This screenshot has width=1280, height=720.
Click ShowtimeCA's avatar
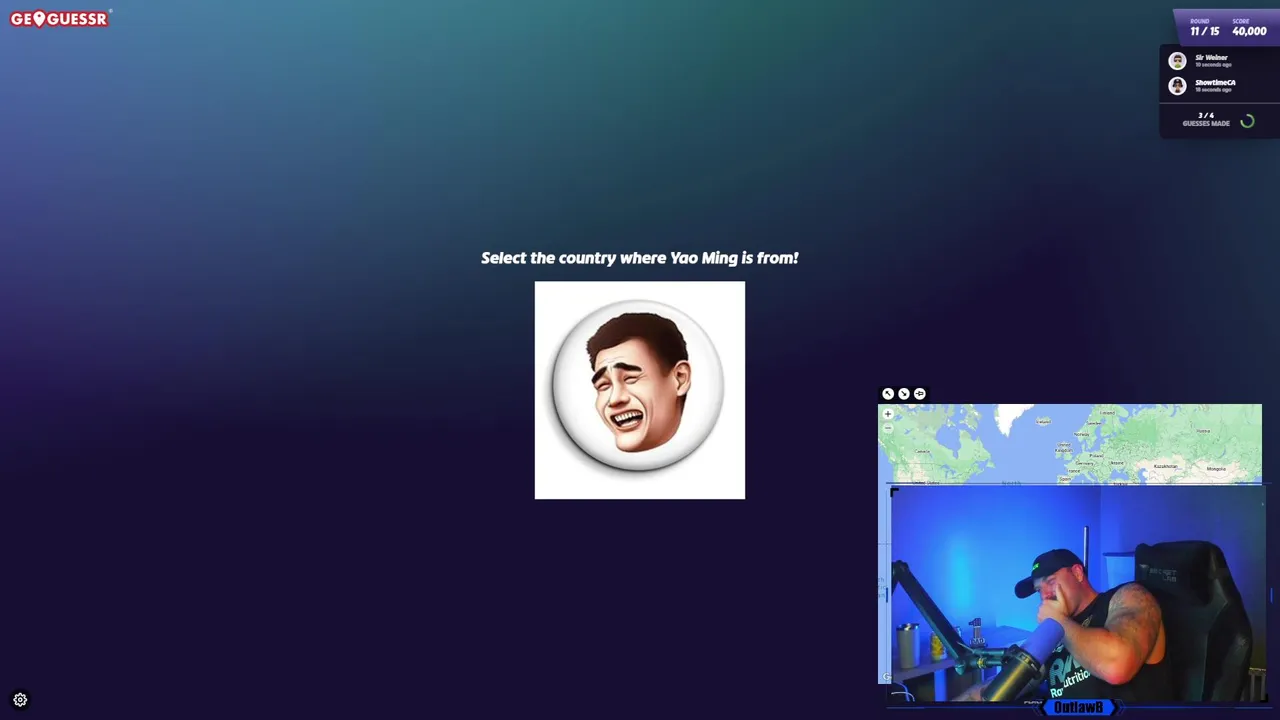(x=1177, y=86)
